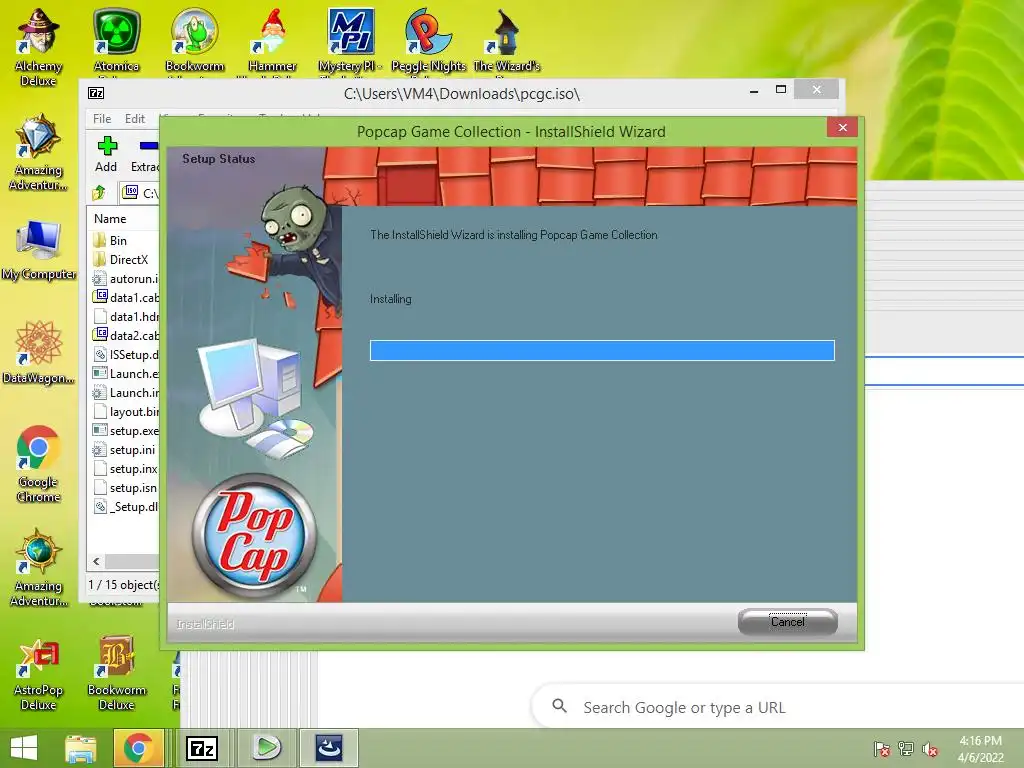This screenshot has width=1024, height=768.
Task: Select the _Setup.dll file in 7-Zip
Action: [125, 507]
